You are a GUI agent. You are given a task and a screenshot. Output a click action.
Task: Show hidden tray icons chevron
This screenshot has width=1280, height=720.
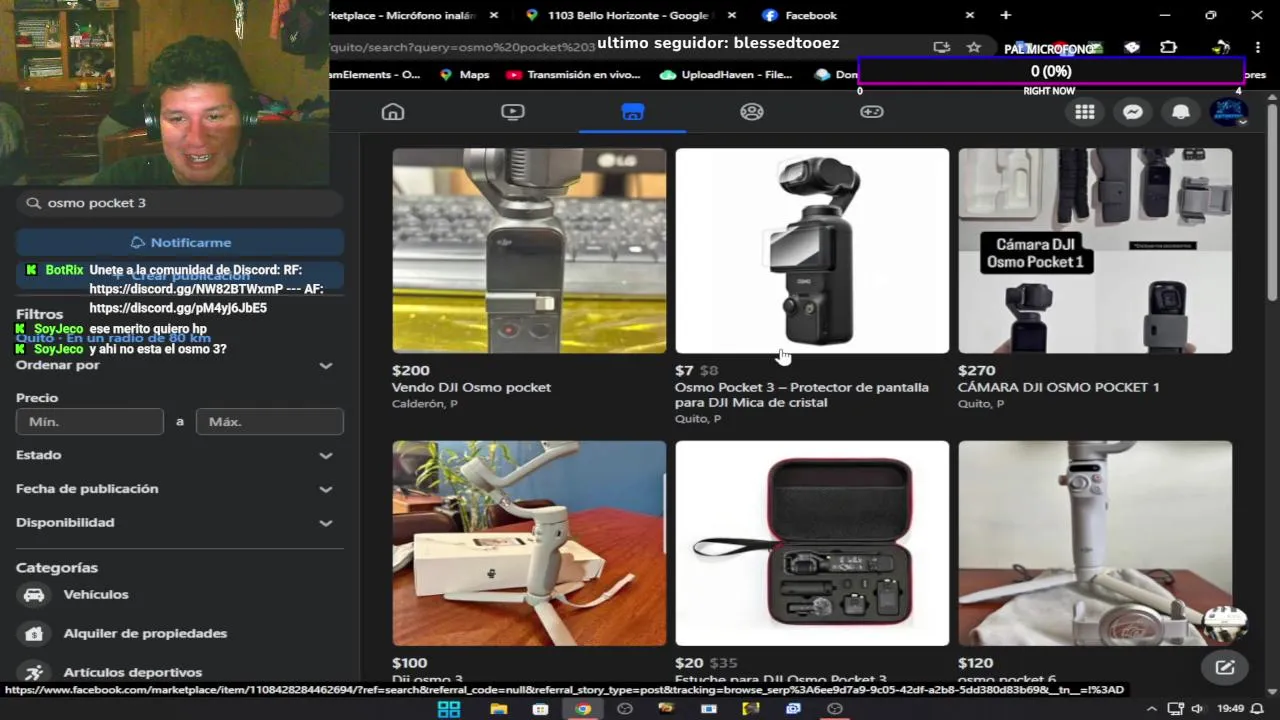(1151, 709)
